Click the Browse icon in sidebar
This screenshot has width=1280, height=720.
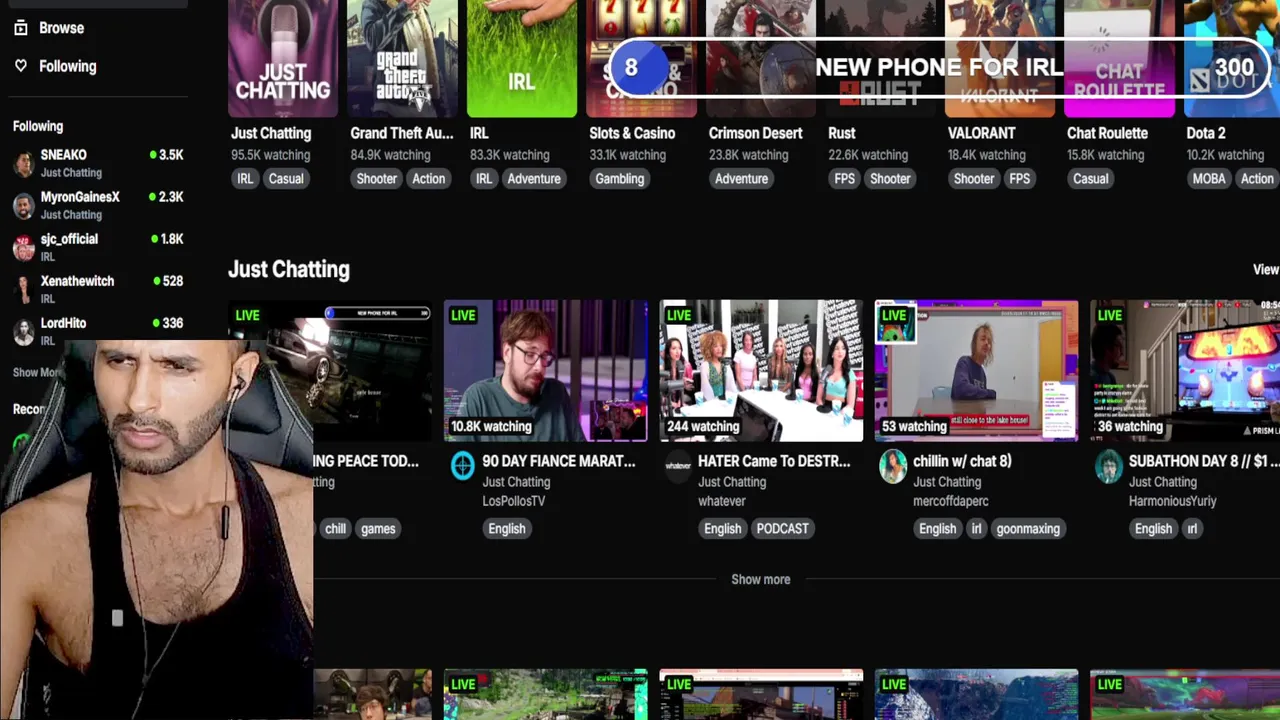[20, 28]
